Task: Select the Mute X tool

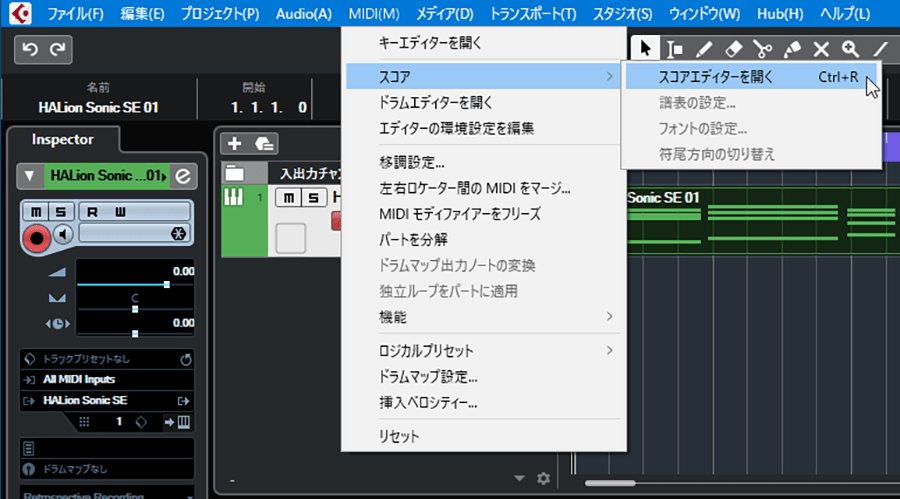Action: click(821, 49)
